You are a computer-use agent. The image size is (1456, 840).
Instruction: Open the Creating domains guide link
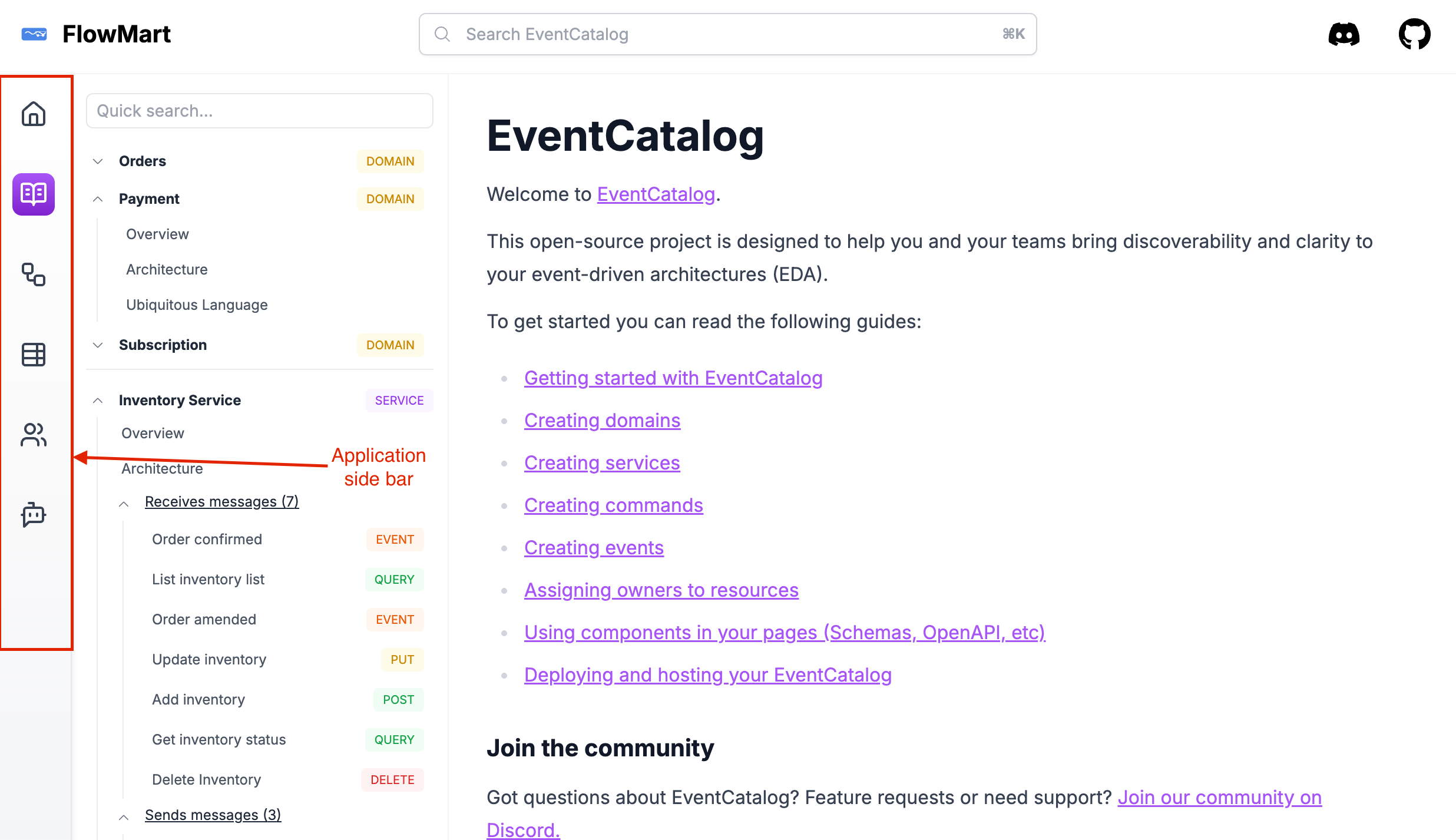(602, 420)
